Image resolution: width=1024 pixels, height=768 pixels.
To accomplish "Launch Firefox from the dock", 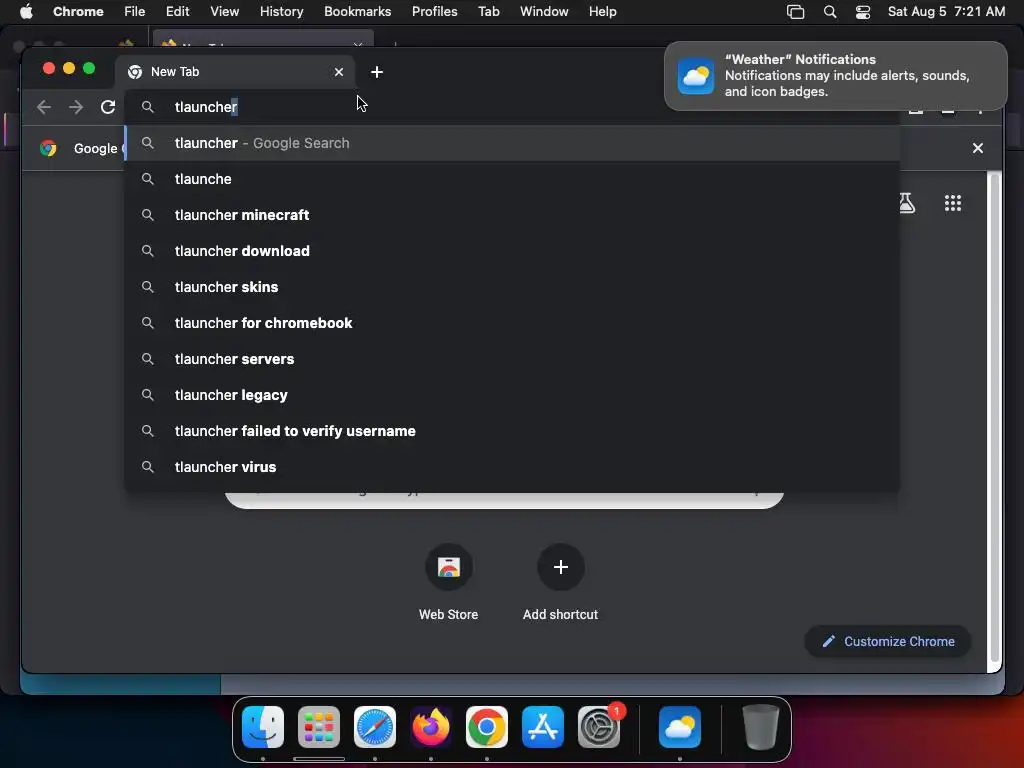I will (x=430, y=727).
